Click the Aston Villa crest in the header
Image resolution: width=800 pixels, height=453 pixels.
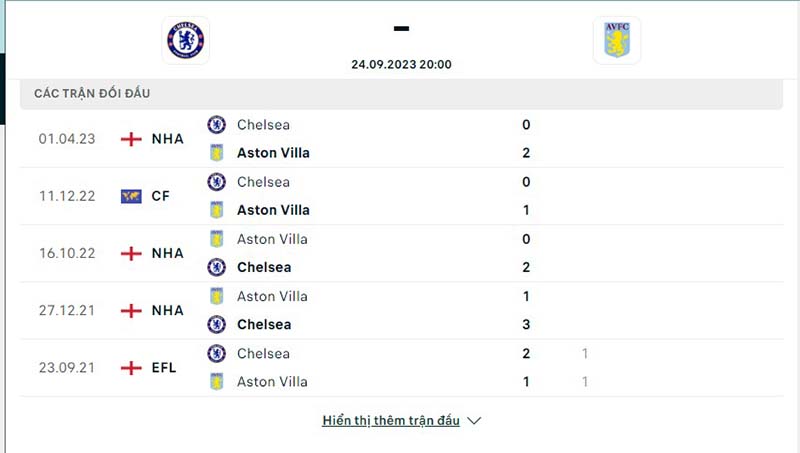(616, 41)
